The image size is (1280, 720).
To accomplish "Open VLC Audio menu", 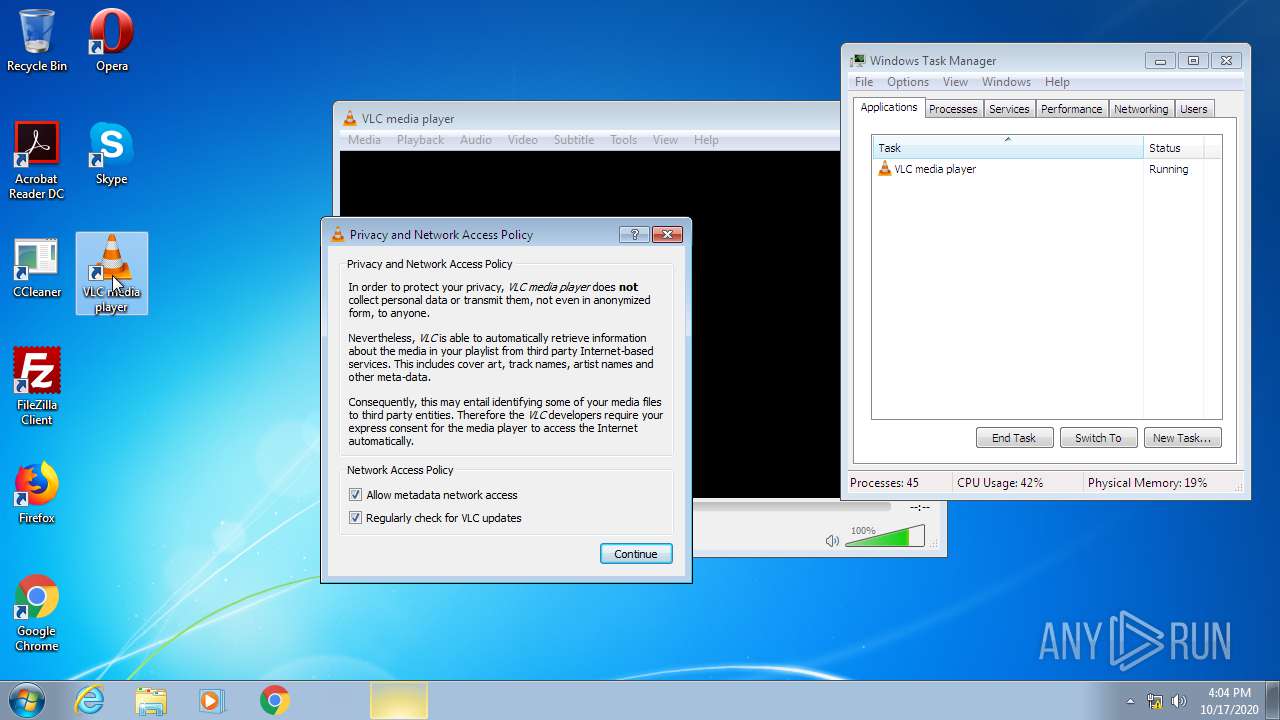I will pyautogui.click(x=476, y=140).
